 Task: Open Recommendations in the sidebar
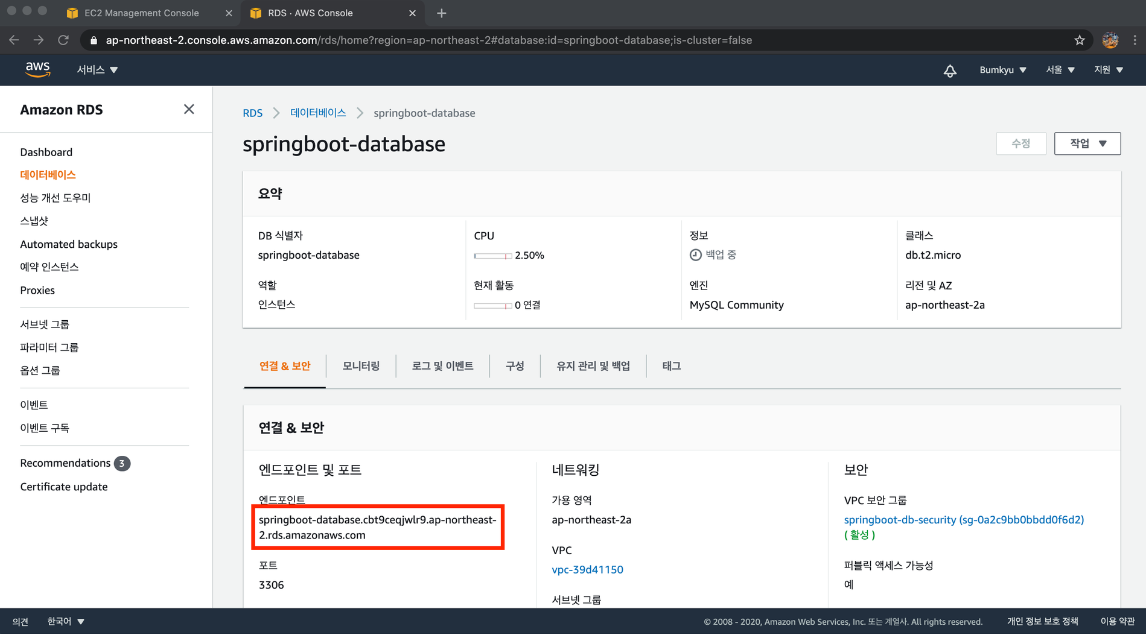click(x=65, y=463)
